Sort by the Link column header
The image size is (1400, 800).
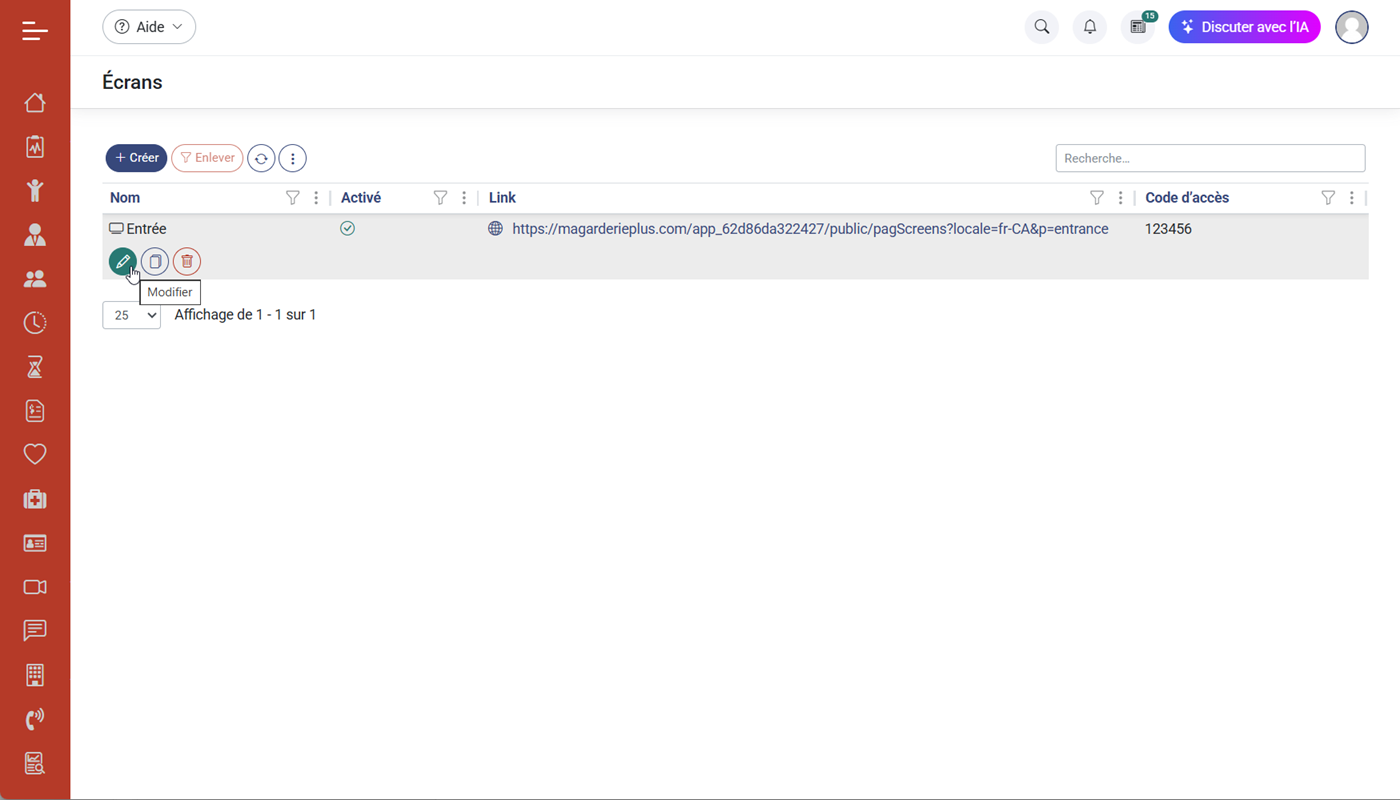[502, 198]
